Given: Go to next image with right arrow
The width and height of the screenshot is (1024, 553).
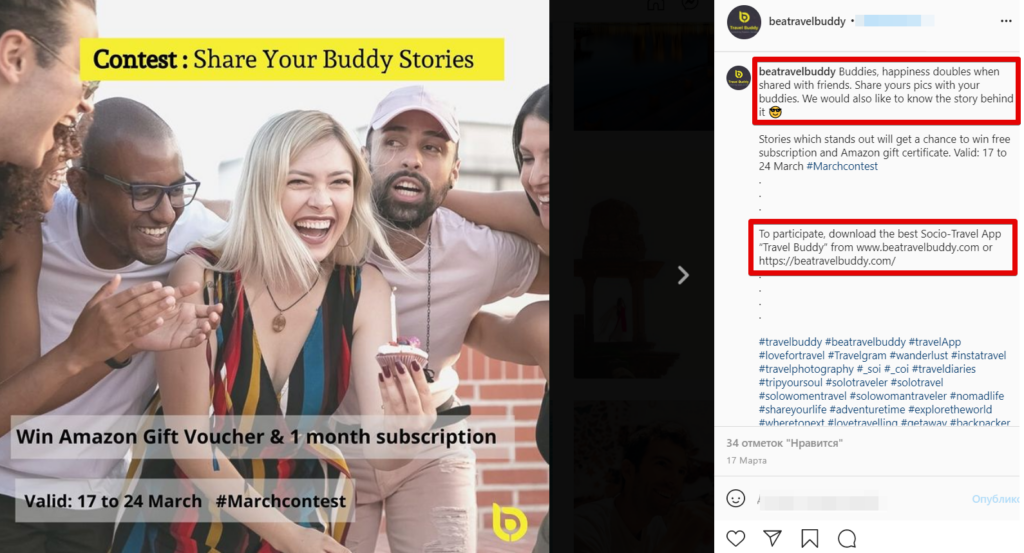Looking at the screenshot, I should coord(683,275).
